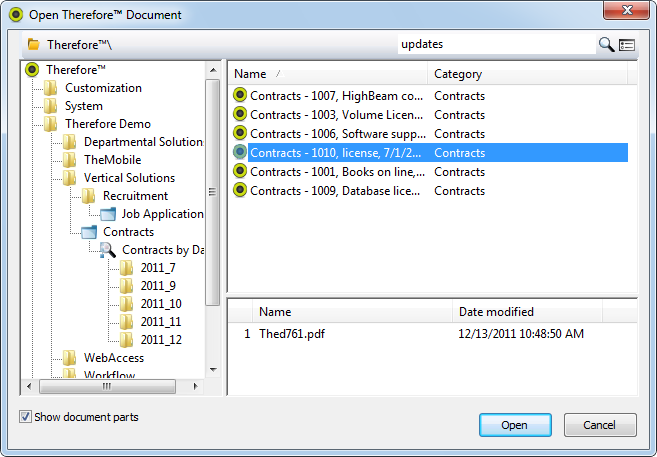657x457 pixels.
Task: Click the Open button
Action: [514, 425]
